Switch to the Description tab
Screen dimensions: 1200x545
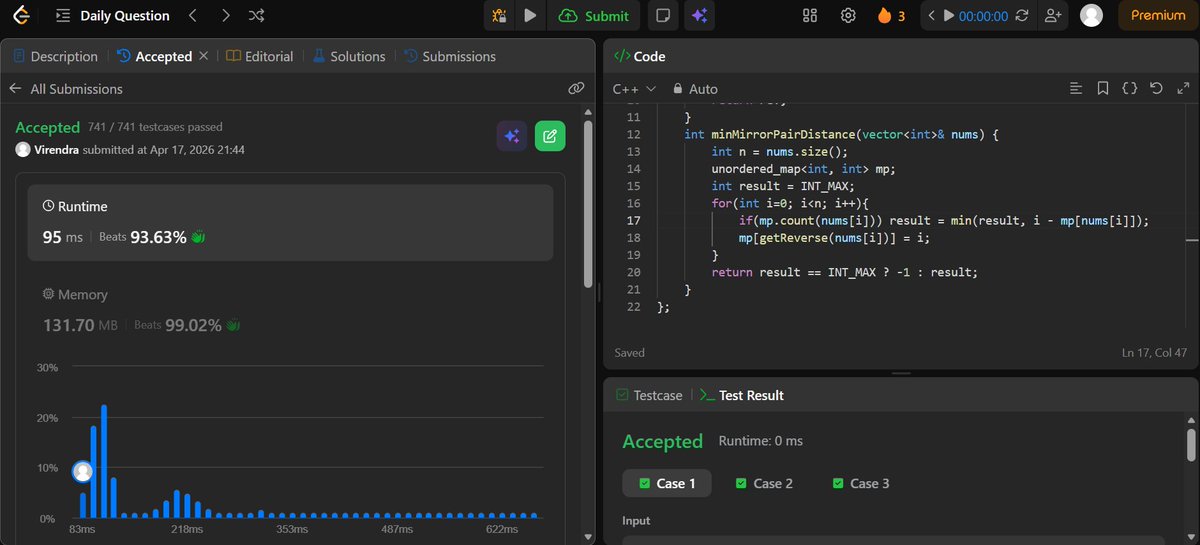(x=55, y=56)
